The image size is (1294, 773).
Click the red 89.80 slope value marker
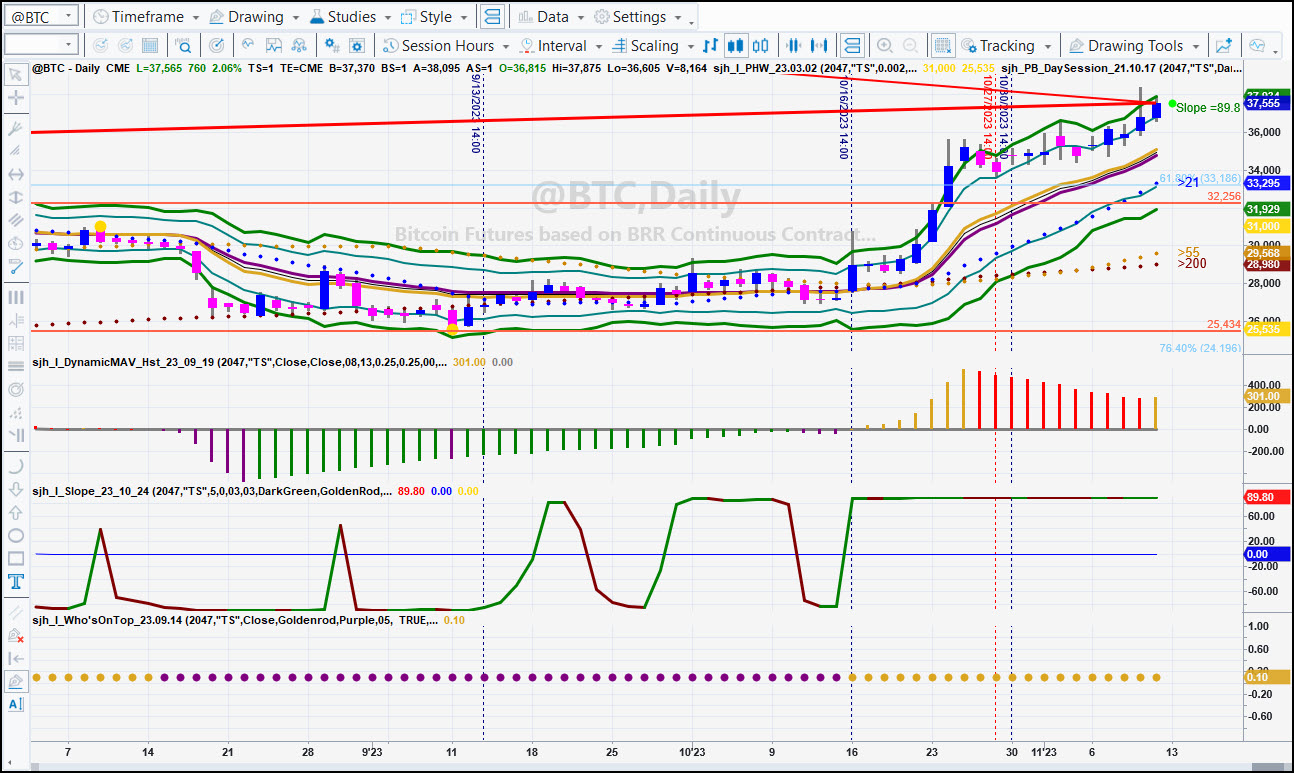click(1265, 497)
